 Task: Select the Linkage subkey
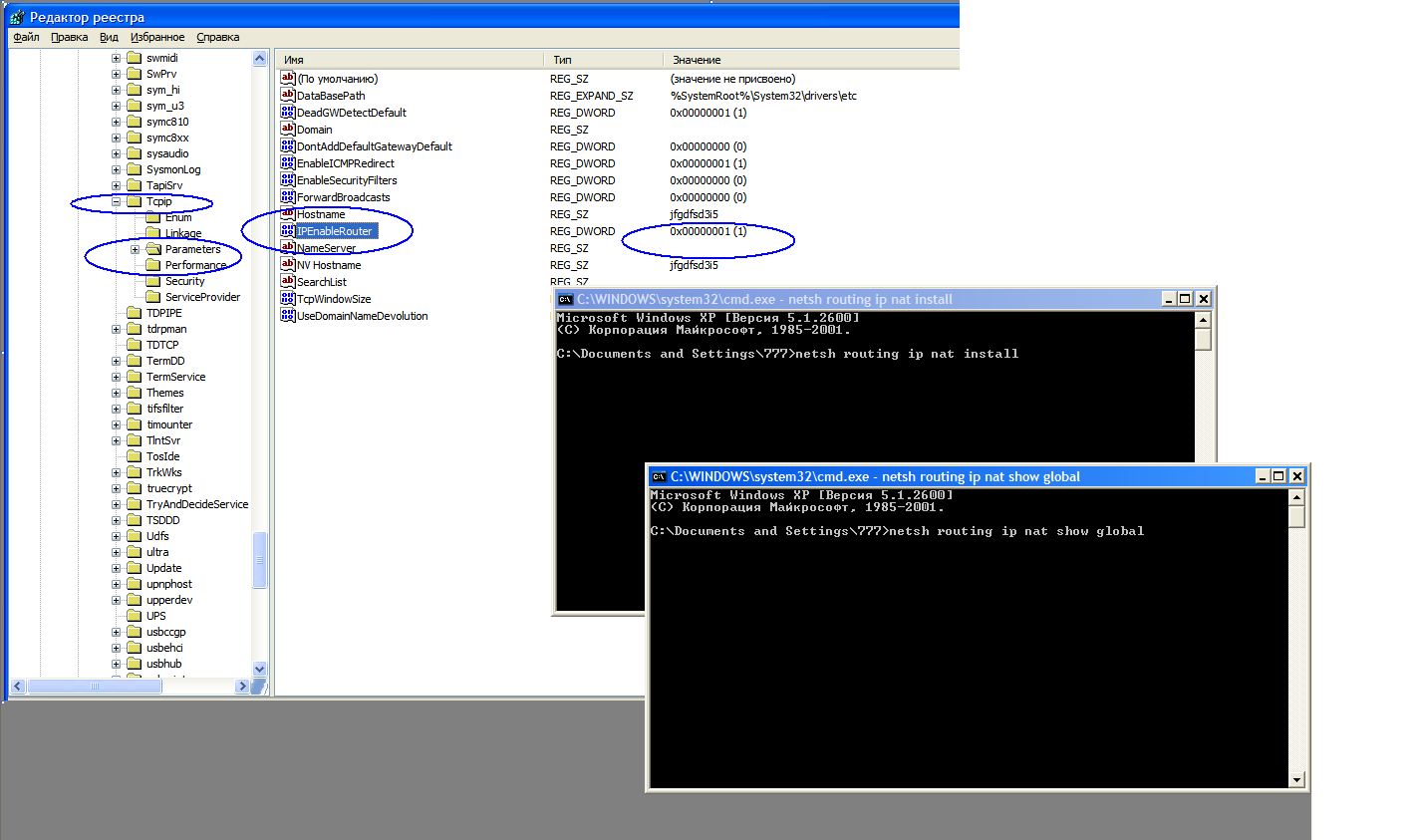click(x=183, y=233)
